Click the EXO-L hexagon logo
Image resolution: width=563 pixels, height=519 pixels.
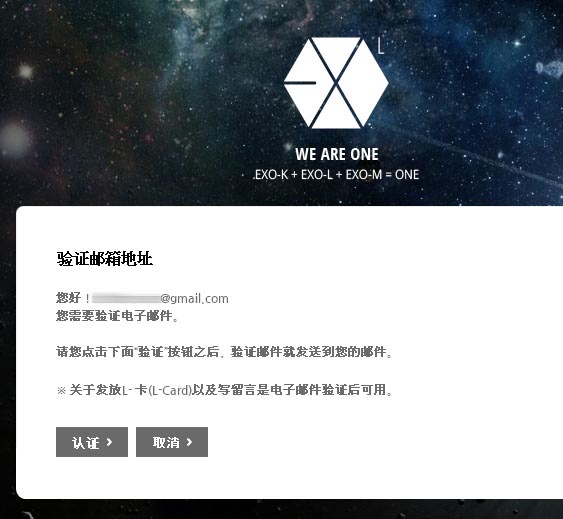336,83
